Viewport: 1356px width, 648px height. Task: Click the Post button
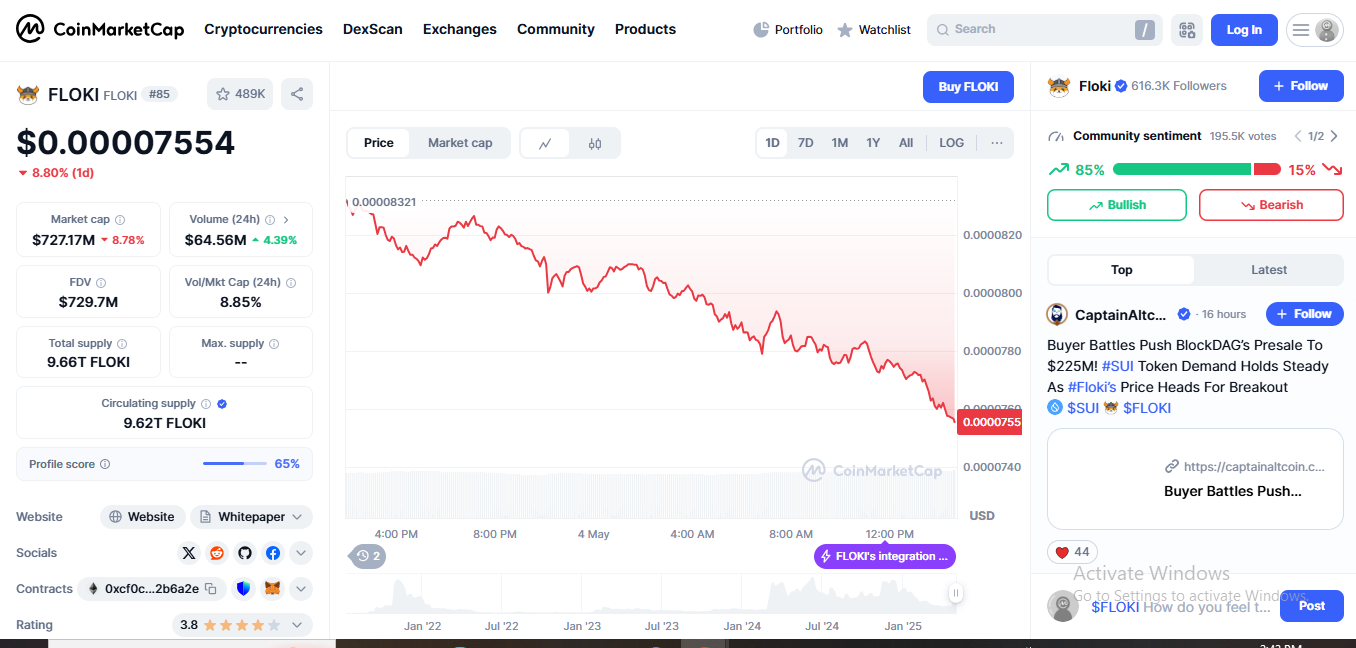coord(1312,606)
